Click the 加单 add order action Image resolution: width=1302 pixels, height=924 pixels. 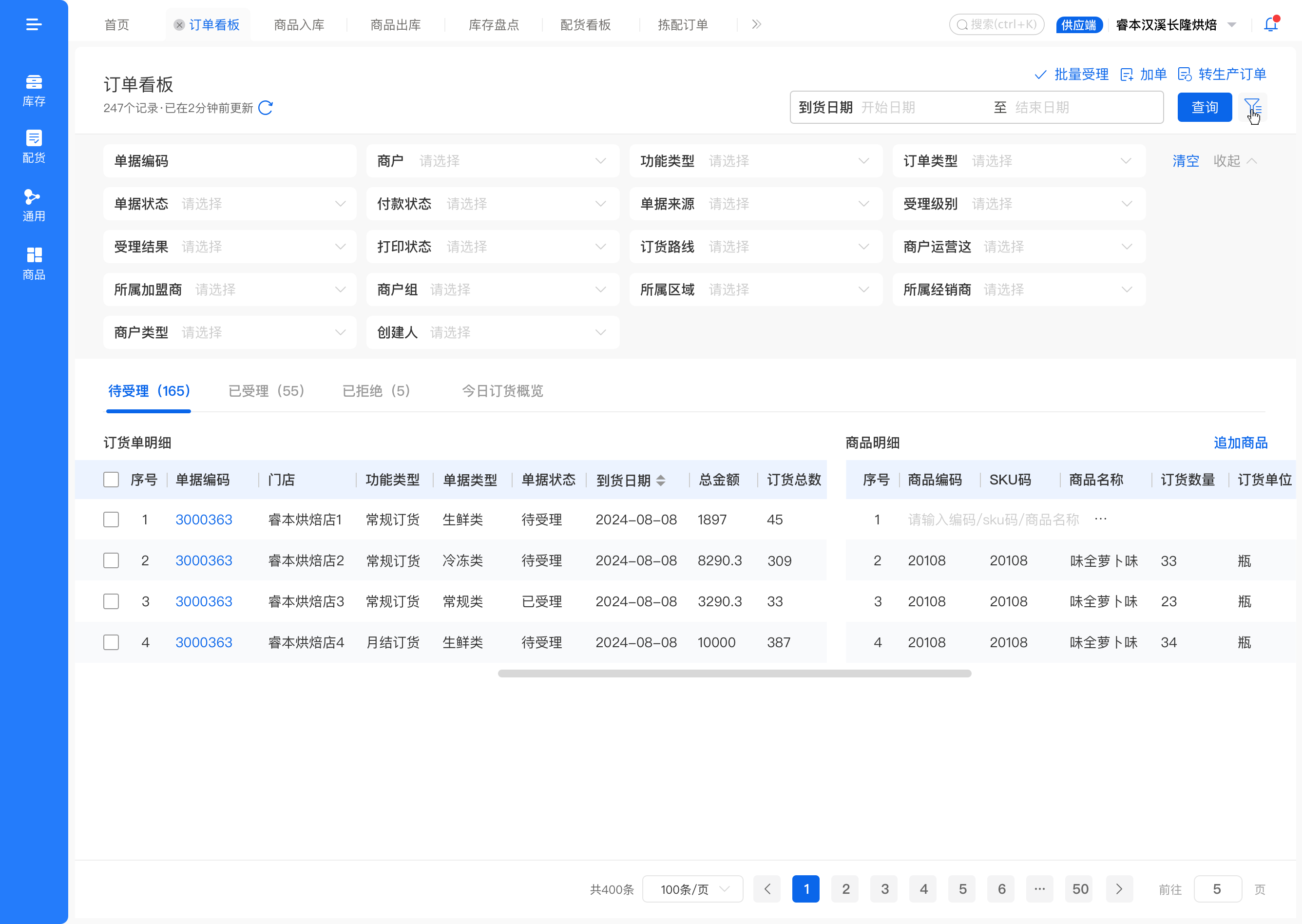1143,75
